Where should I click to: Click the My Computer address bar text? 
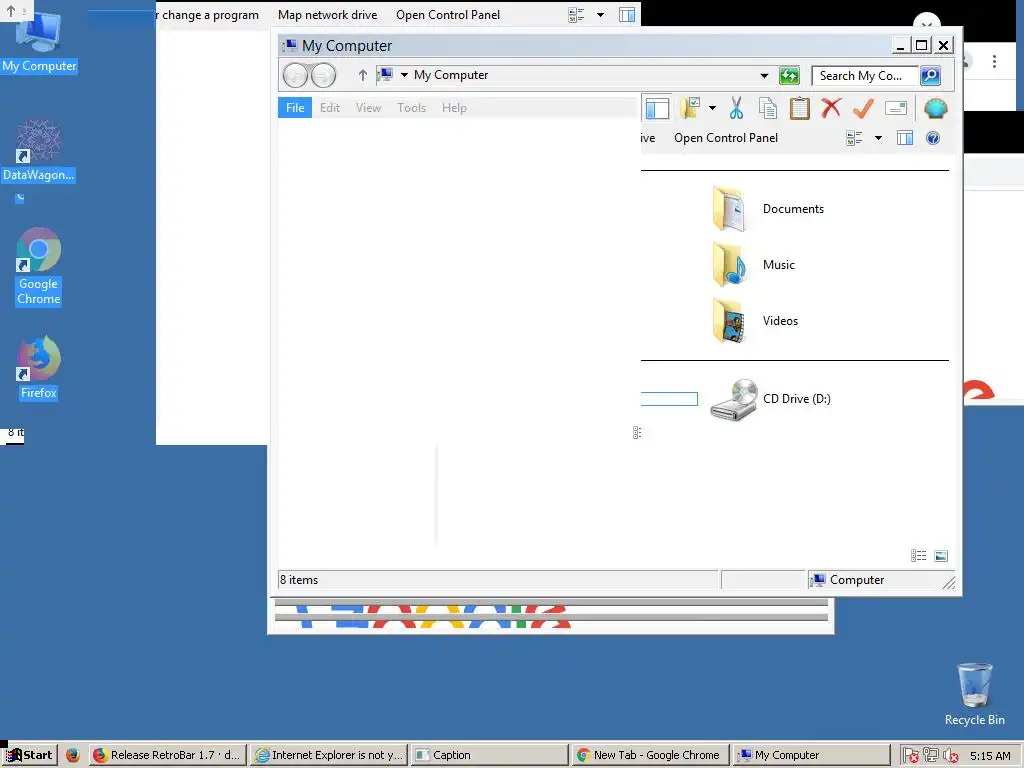(x=451, y=75)
